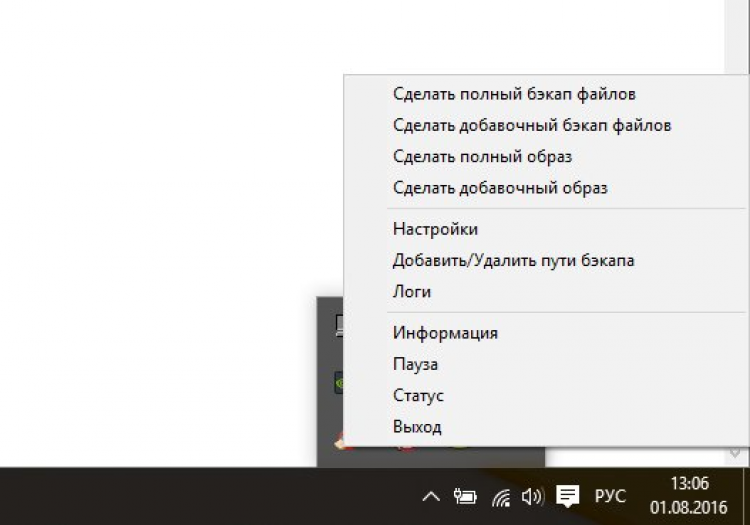View 'Статус' in the context menu
This screenshot has width=750, height=525.
[418, 395]
